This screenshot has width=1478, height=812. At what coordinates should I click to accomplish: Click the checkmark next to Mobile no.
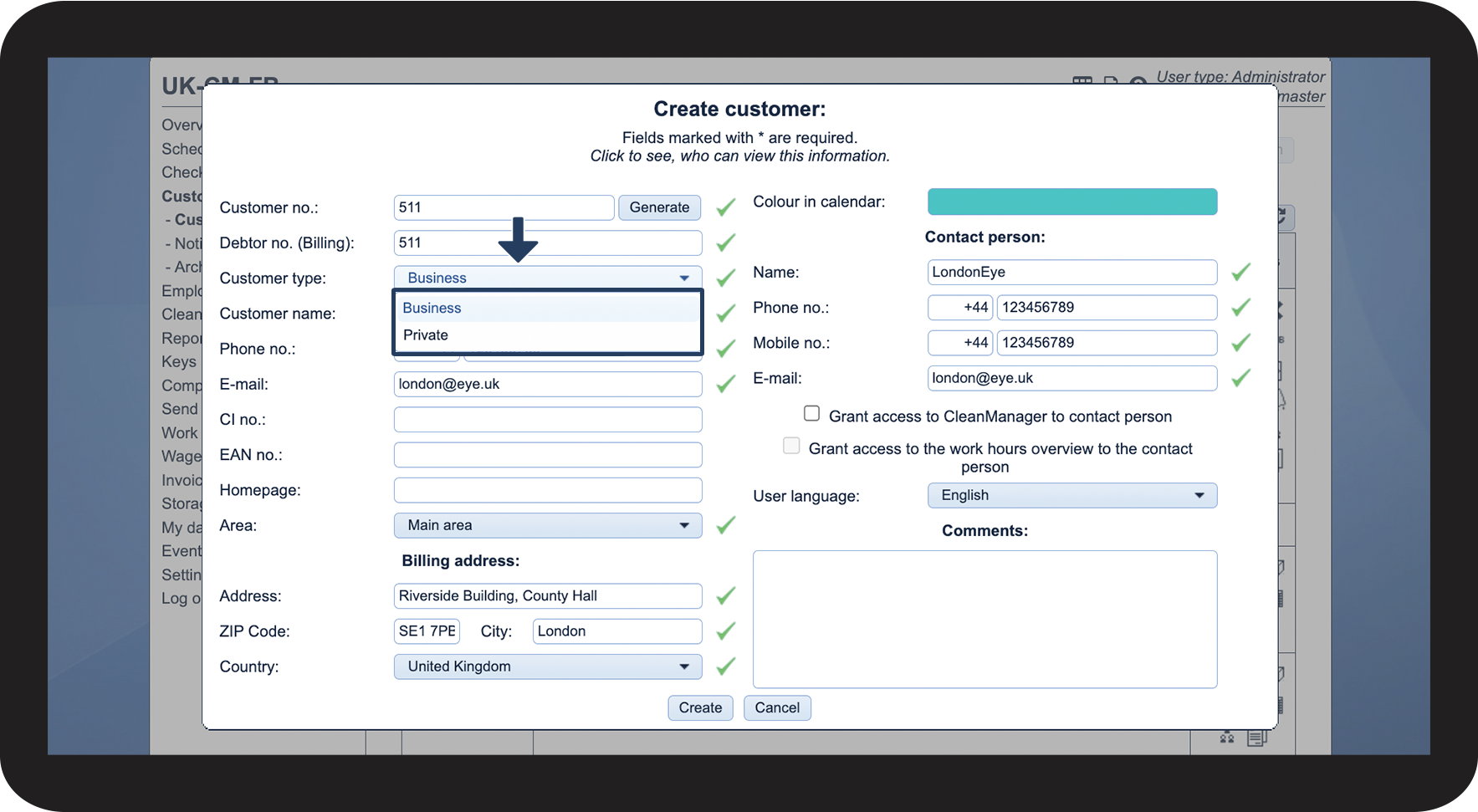coord(1240,343)
